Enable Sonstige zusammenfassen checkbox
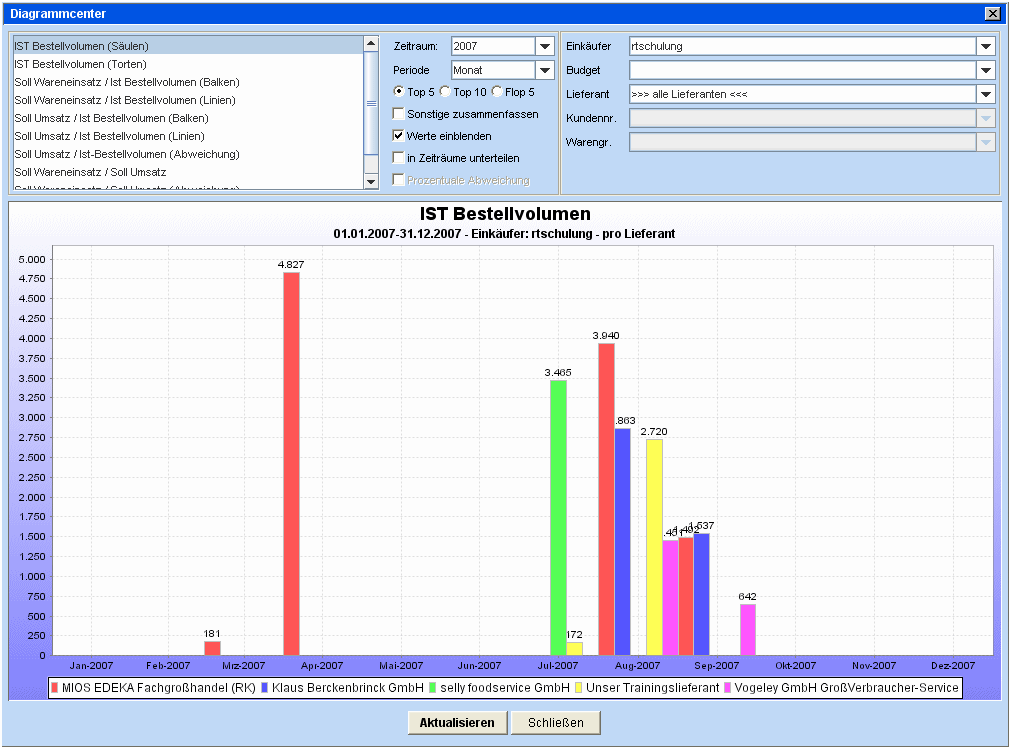The height and width of the screenshot is (747, 1009). tap(399, 114)
